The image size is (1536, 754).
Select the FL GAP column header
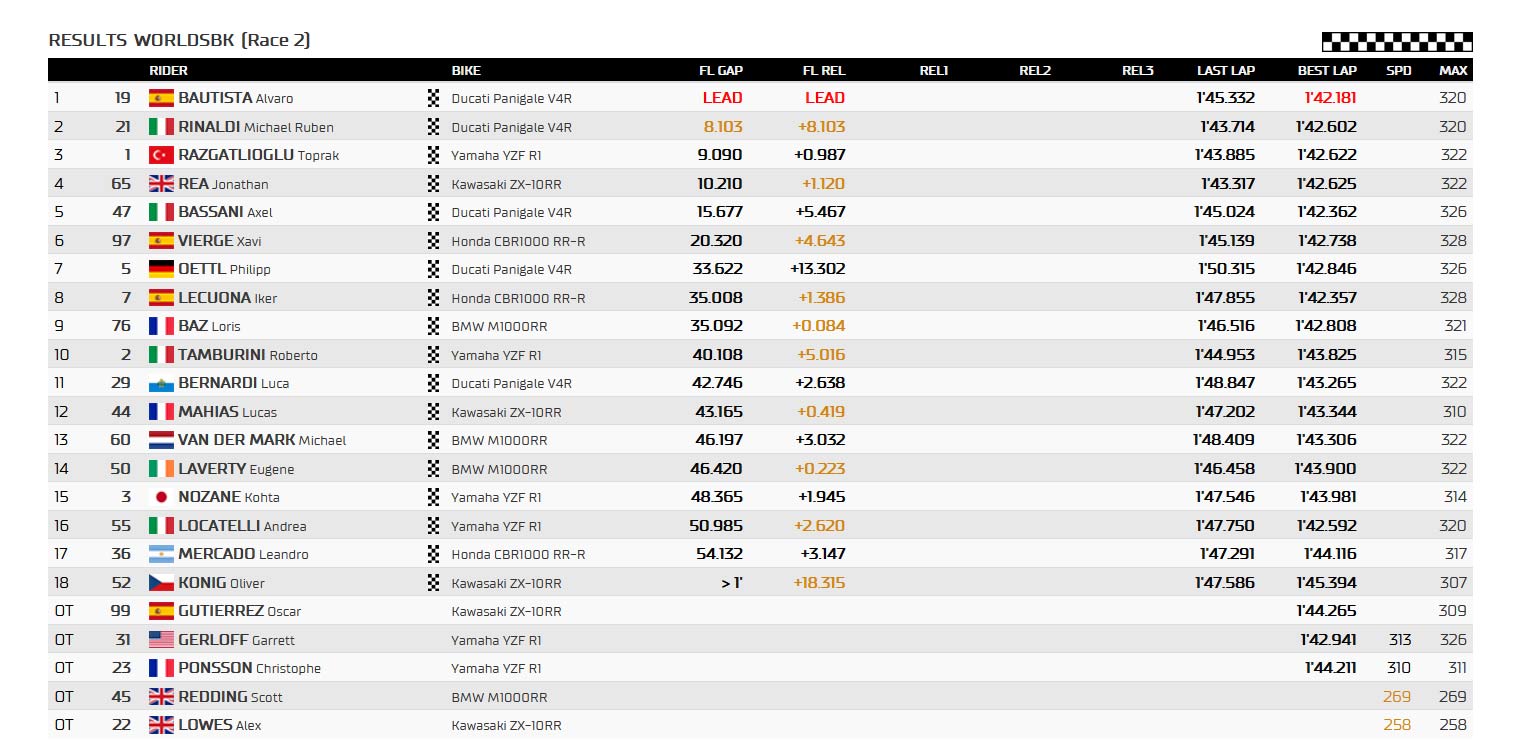(721, 71)
